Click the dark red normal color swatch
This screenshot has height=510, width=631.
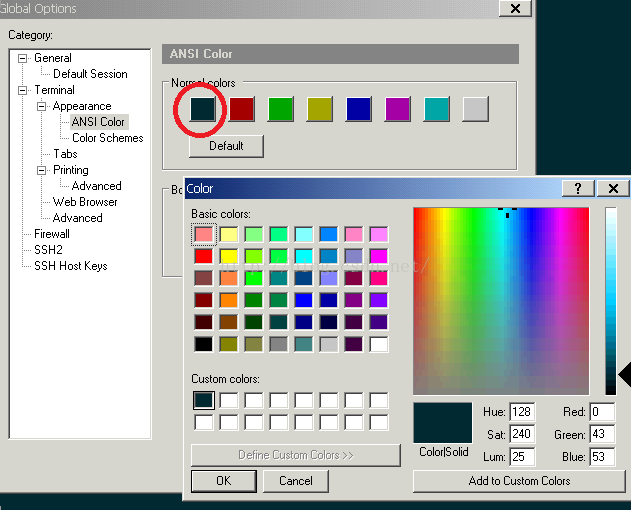241,109
